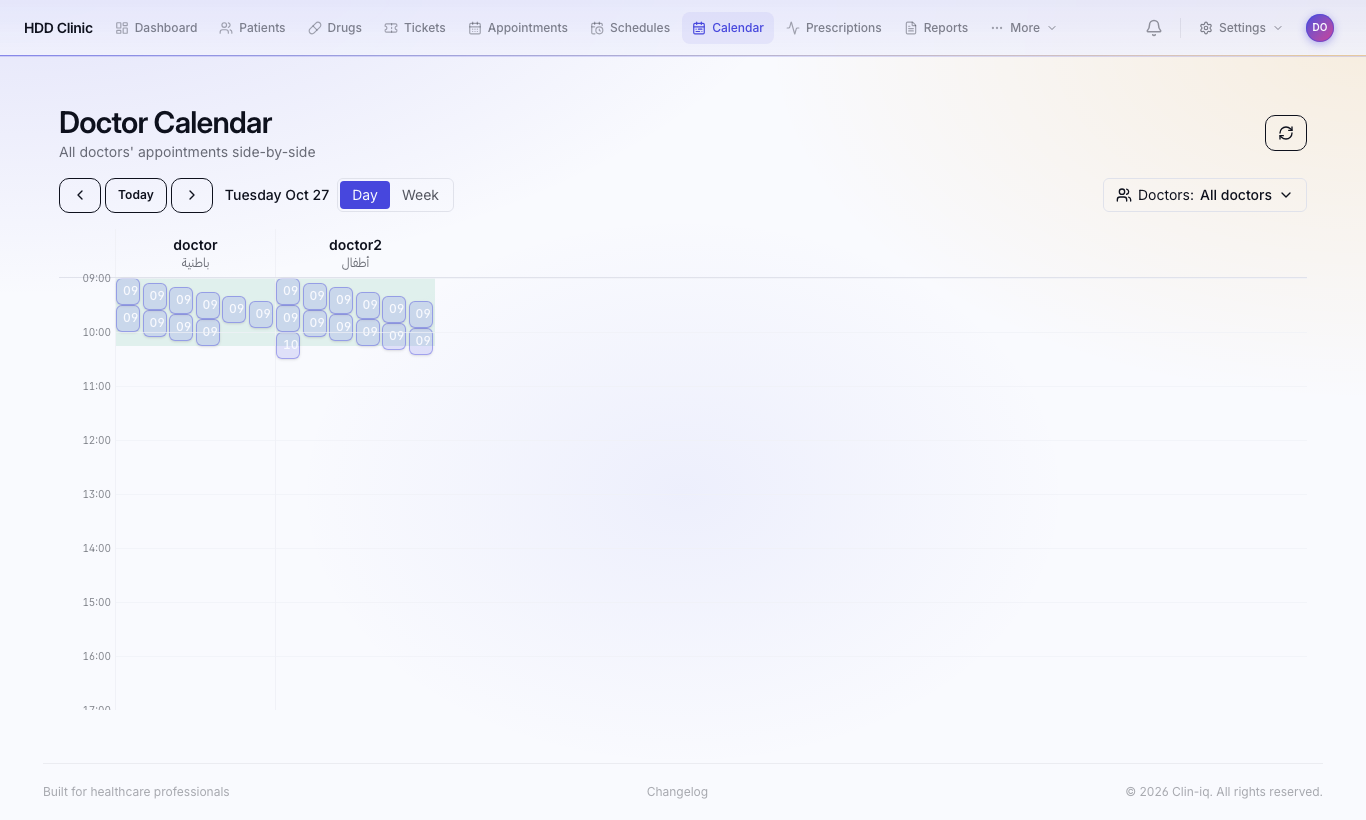Select the Calendar nav tab

tap(728, 28)
